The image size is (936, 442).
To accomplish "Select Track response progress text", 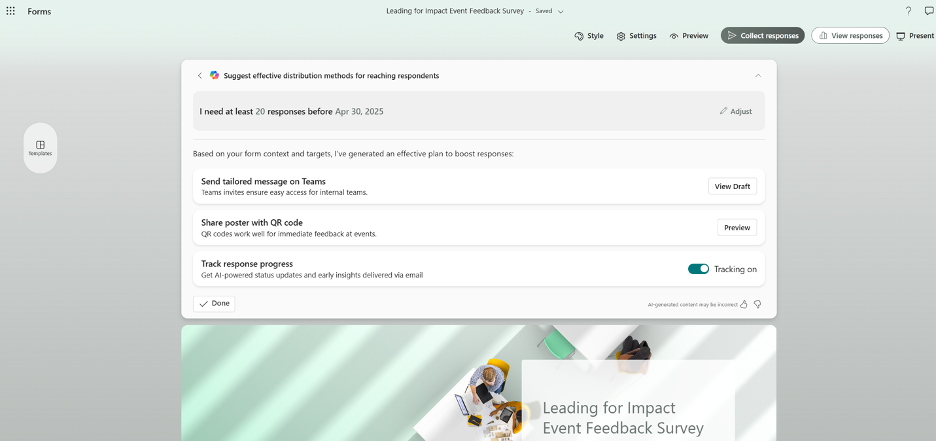I will tap(247, 264).
